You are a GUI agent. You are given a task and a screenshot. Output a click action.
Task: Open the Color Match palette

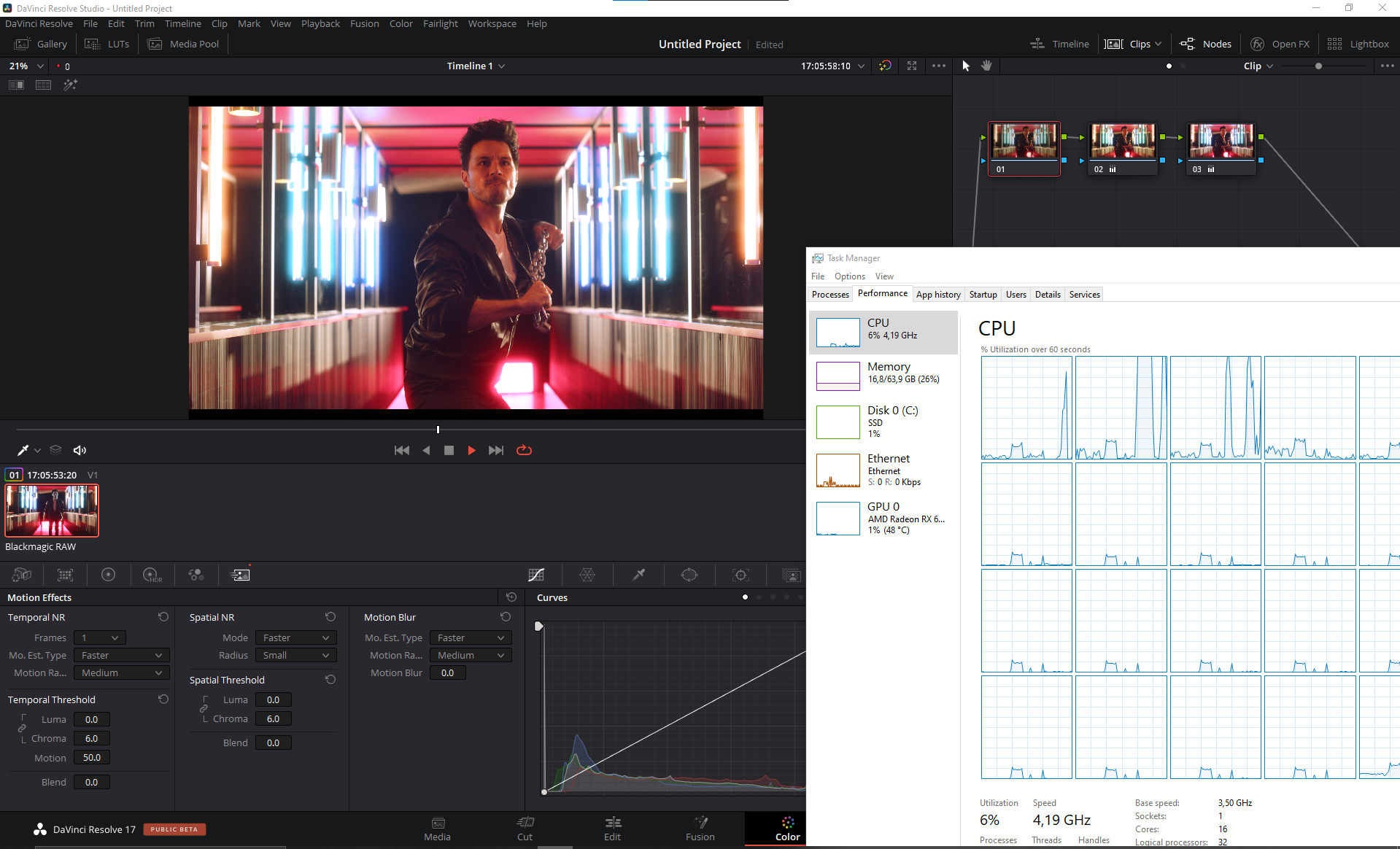click(65, 575)
